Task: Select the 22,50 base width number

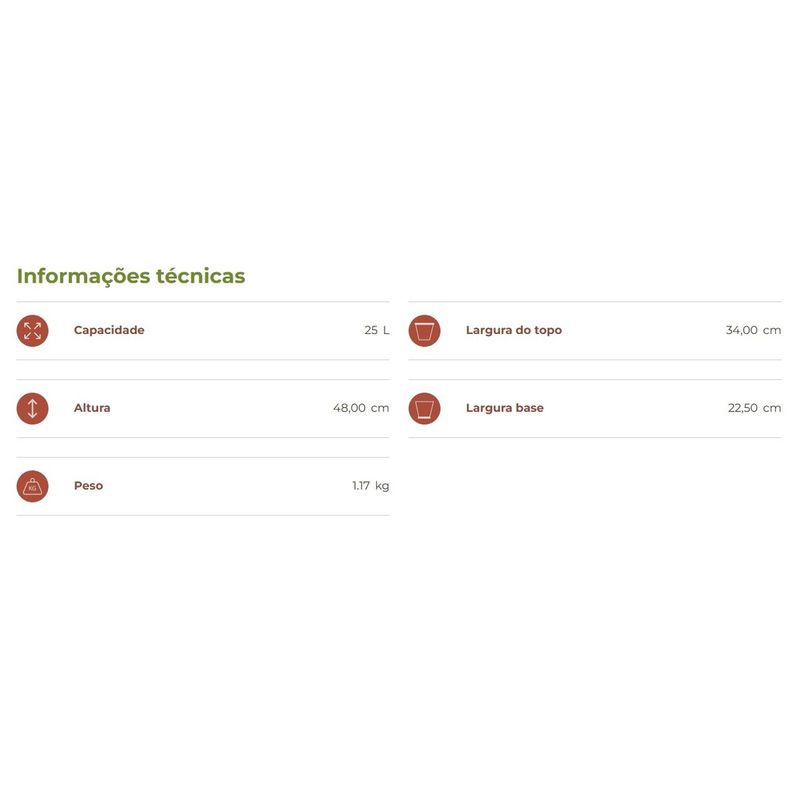Action: pos(743,408)
